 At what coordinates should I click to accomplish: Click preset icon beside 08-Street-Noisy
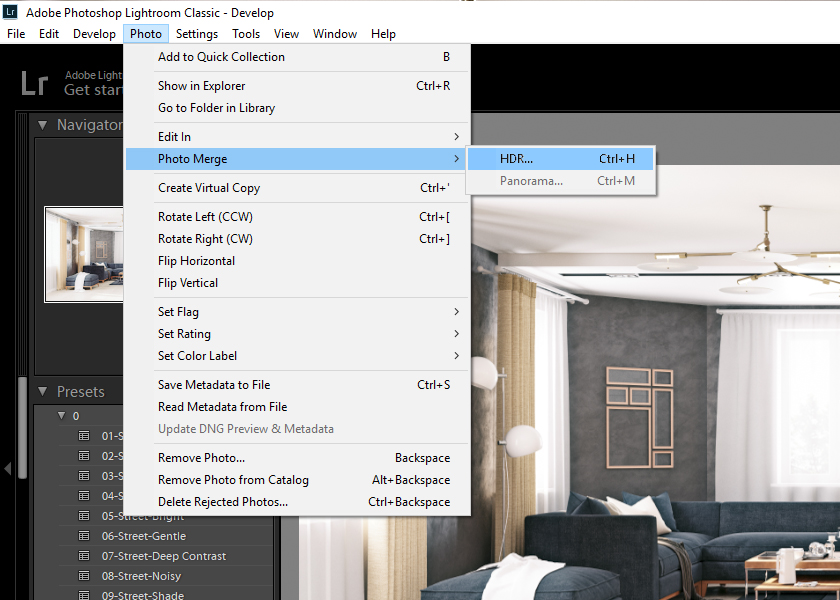[84, 576]
